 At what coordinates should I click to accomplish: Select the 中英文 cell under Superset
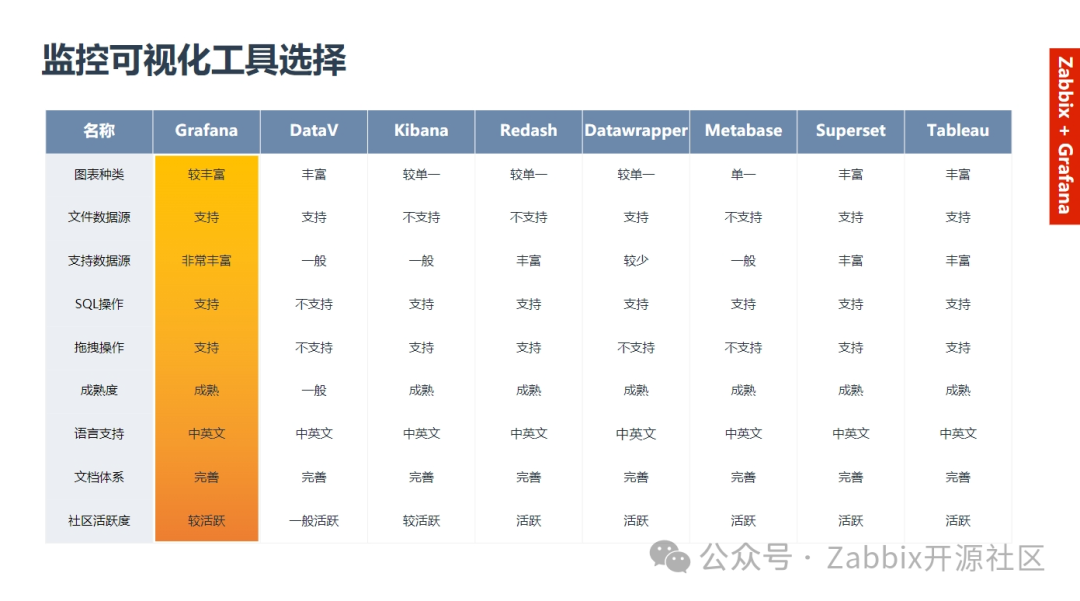(850, 434)
